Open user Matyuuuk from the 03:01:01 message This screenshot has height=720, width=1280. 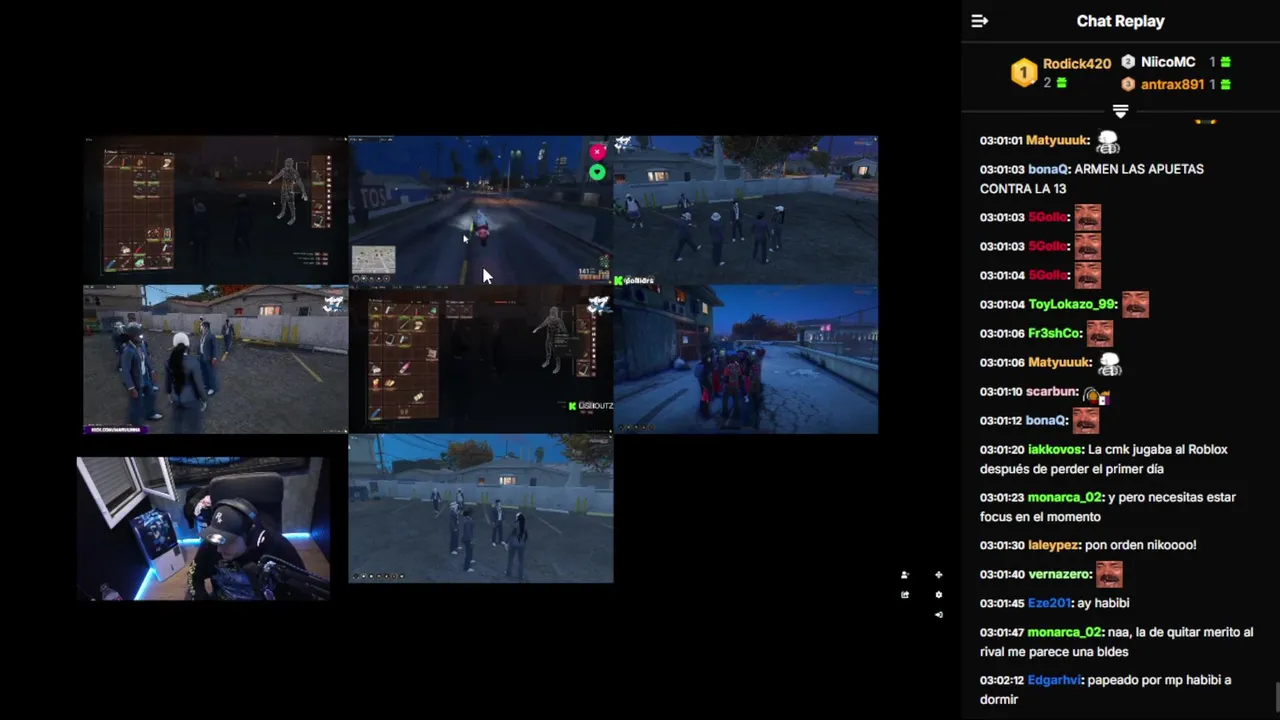point(1058,141)
